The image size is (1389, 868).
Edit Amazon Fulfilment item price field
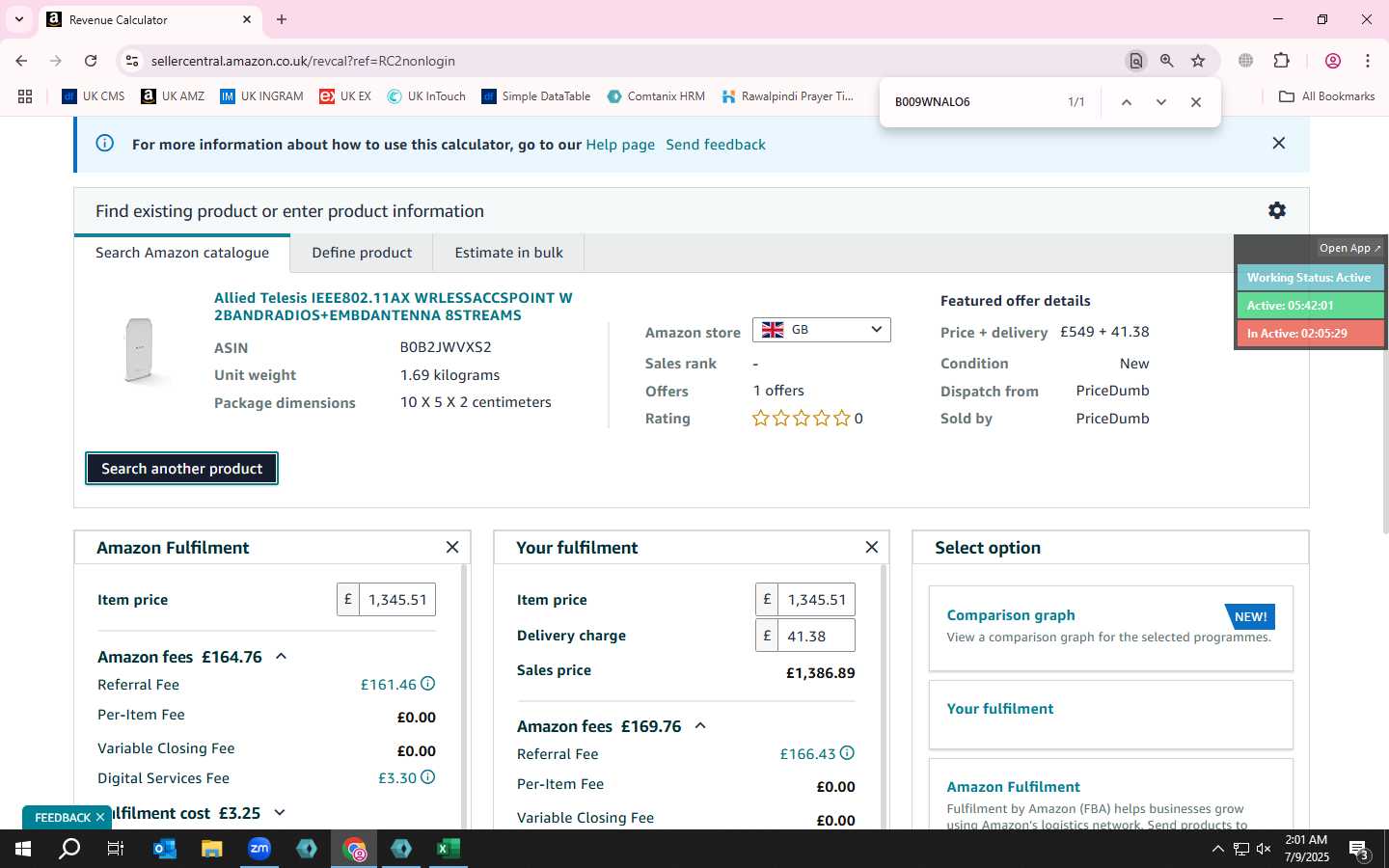[x=396, y=600]
